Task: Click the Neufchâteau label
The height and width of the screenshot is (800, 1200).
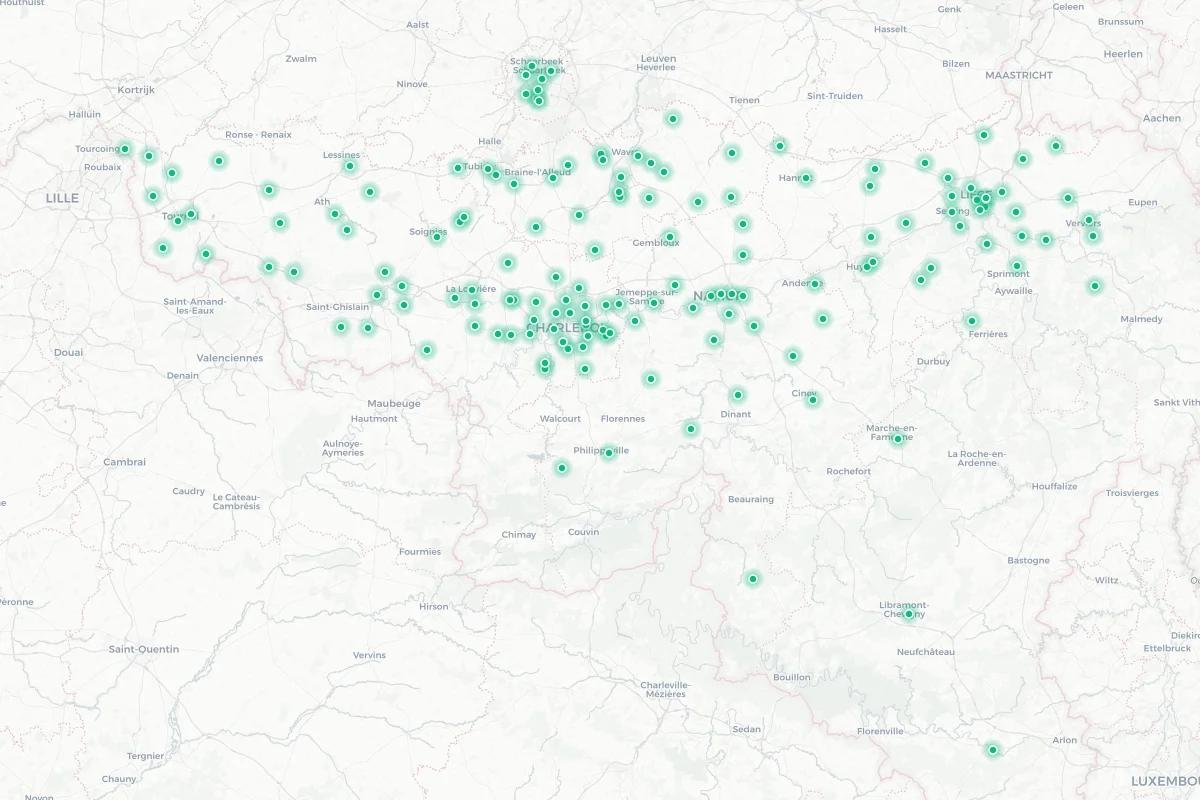Action: click(926, 652)
